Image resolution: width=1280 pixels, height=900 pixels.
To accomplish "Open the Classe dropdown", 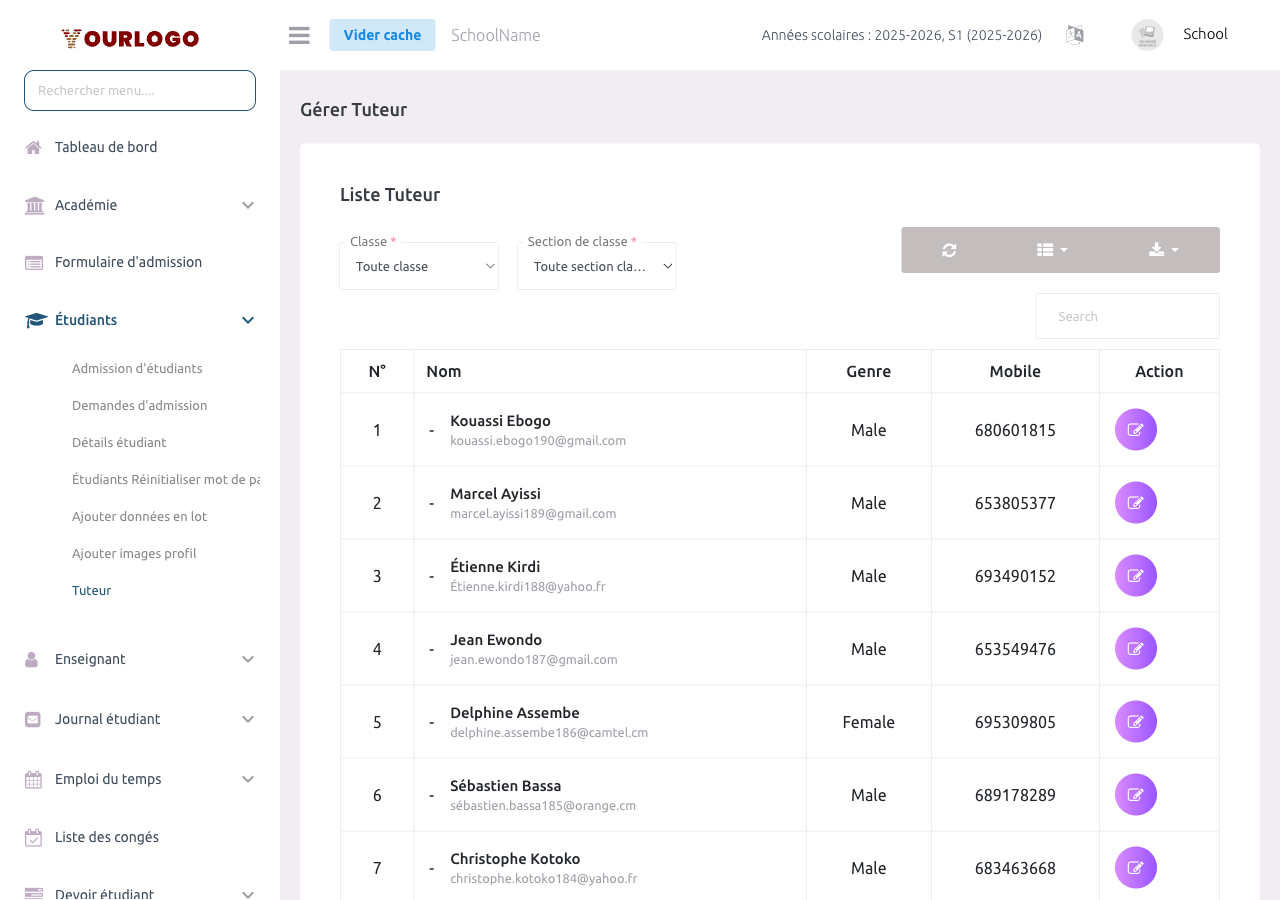I will (419, 267).
